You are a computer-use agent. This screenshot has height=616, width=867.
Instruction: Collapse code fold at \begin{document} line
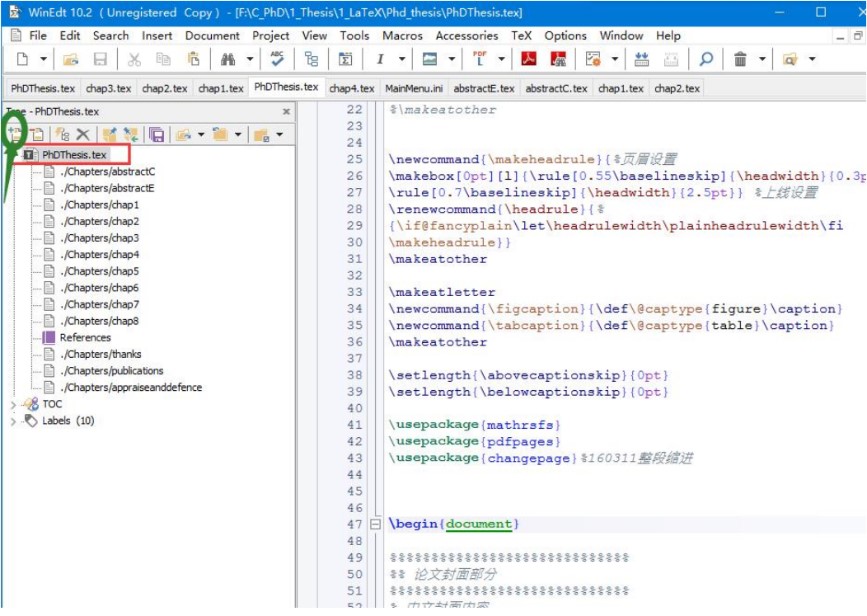375,524
